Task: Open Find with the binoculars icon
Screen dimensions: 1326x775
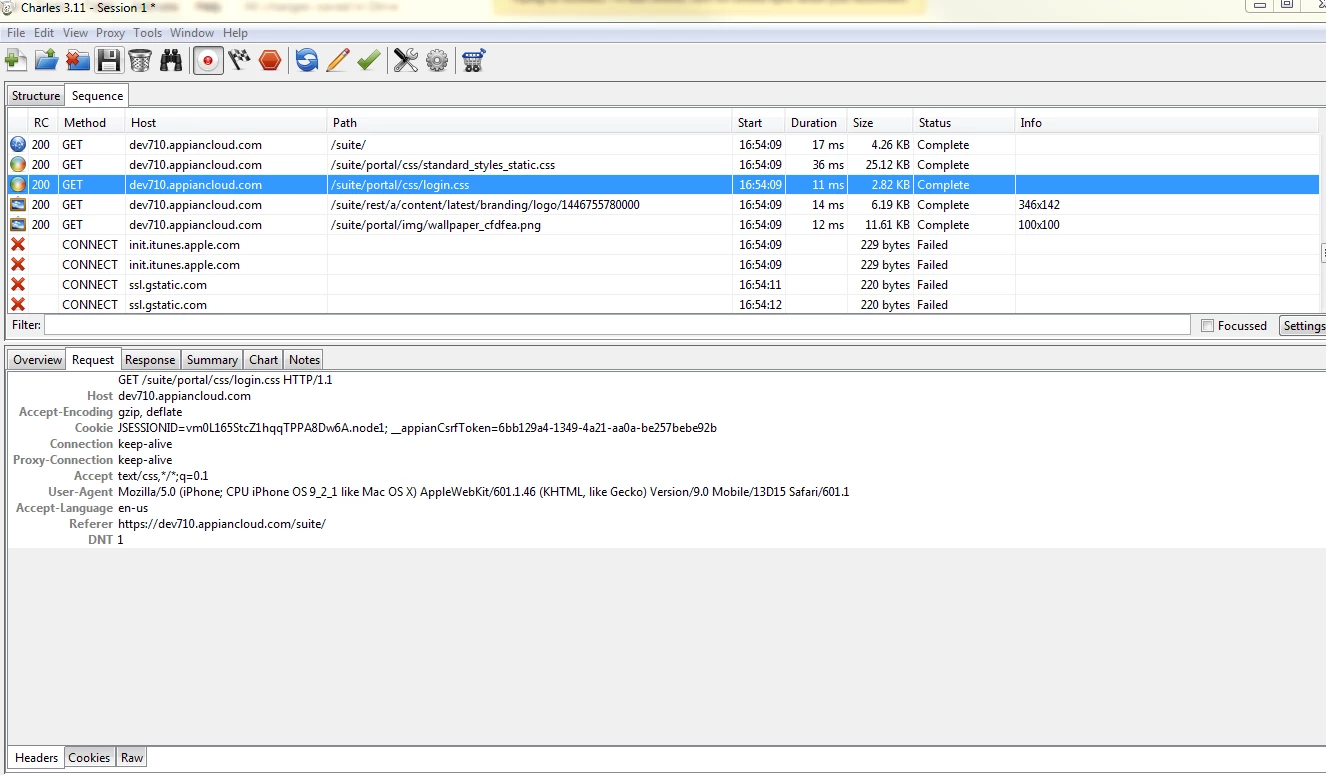Action: [x=171, y=60]
